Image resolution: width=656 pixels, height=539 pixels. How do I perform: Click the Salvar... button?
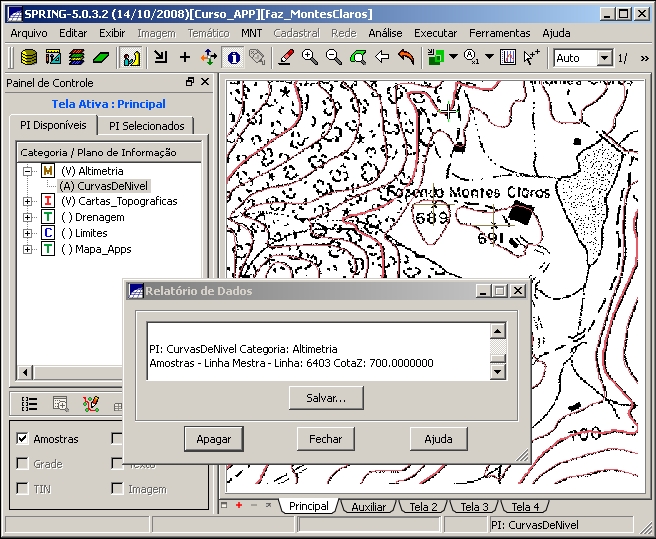[x=319, y=398]
